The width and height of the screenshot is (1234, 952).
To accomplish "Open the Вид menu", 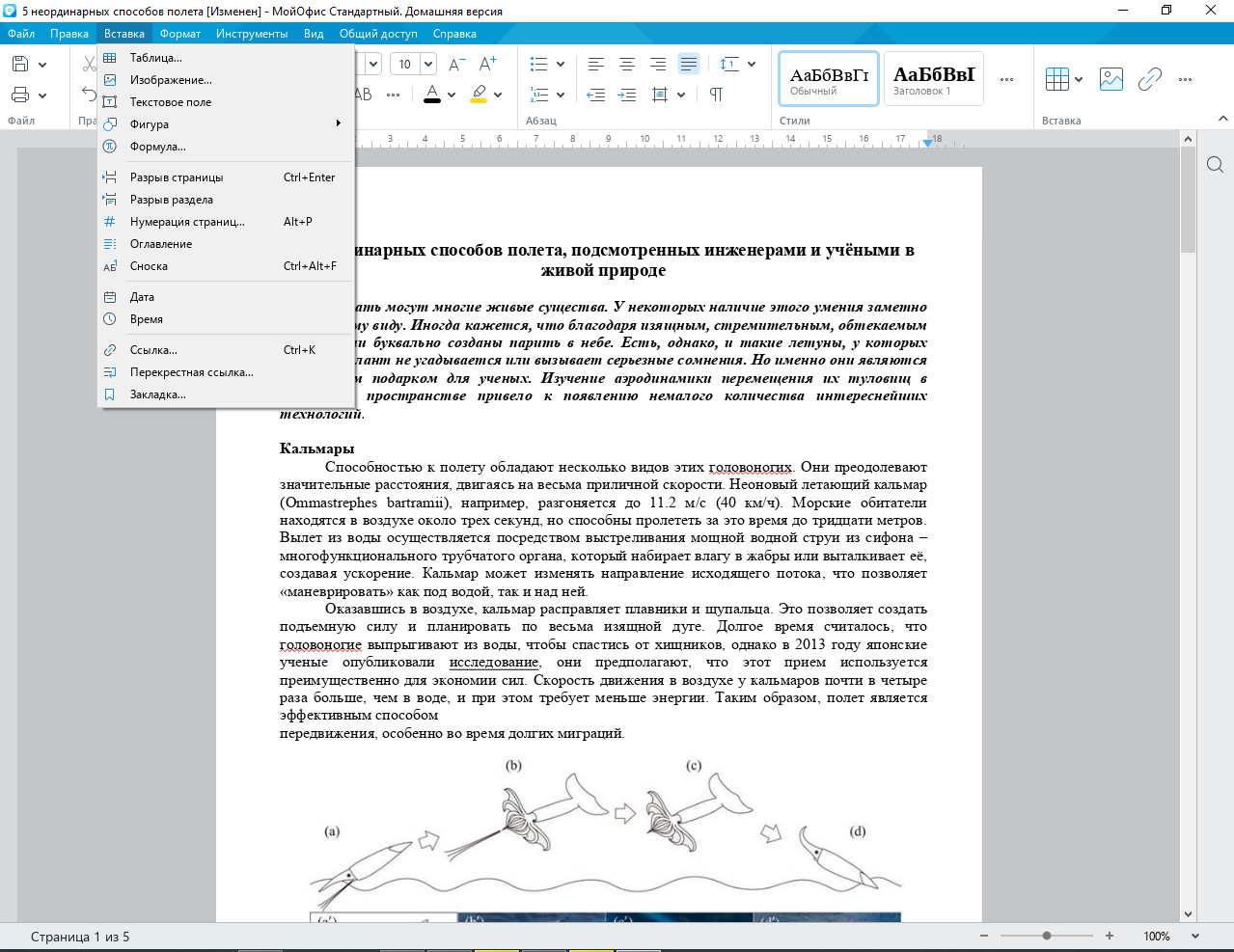I will click(314, 34).
